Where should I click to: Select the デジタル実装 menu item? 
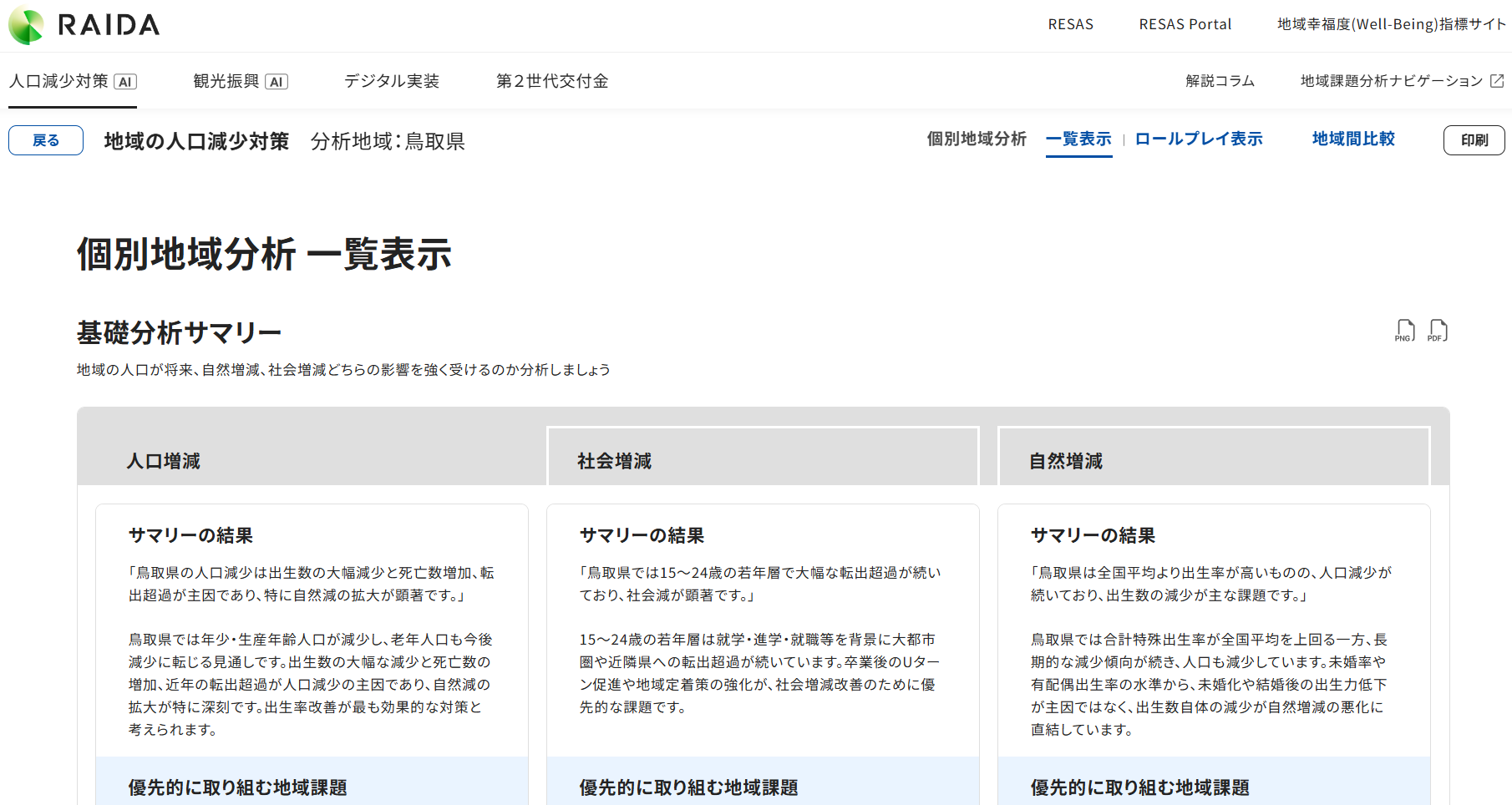point(392,81)
